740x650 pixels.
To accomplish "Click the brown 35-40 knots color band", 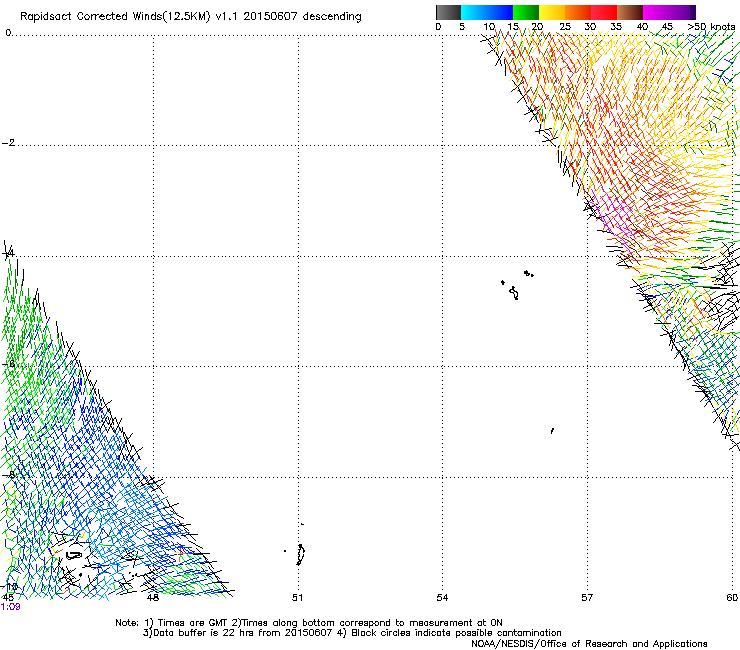I will 630,12.
